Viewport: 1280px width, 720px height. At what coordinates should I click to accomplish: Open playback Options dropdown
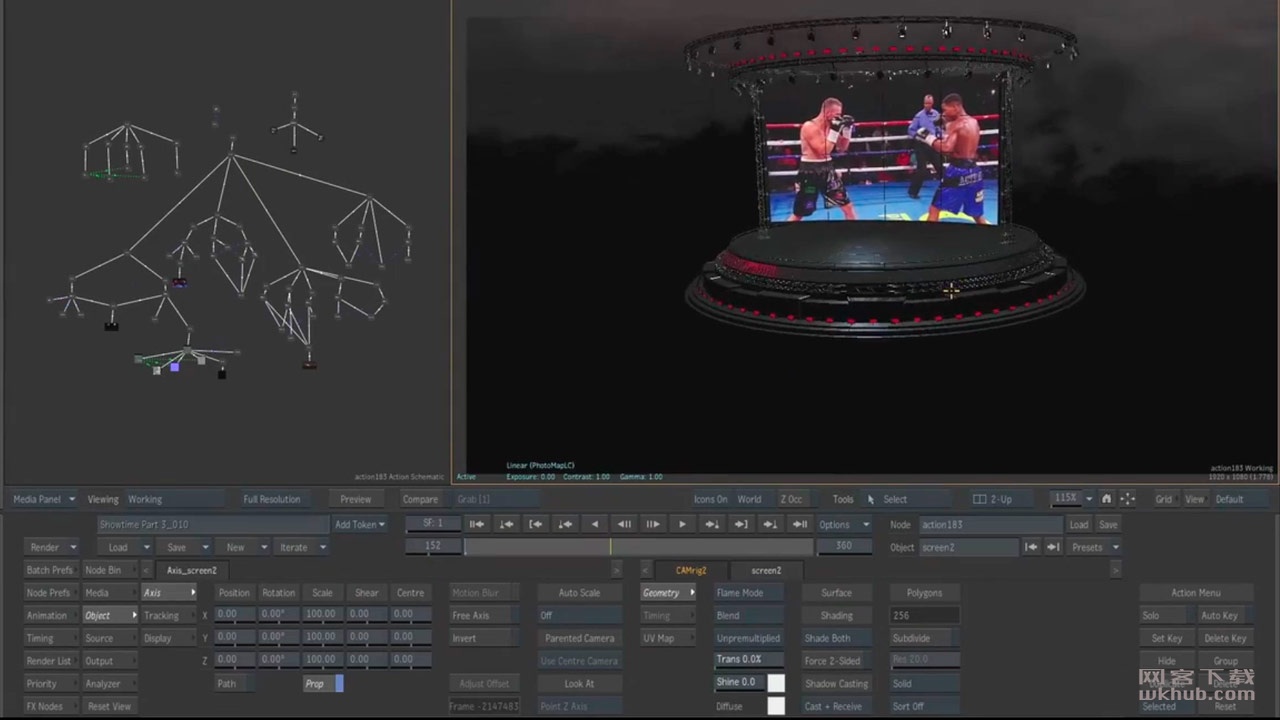[x=843, y=524]
